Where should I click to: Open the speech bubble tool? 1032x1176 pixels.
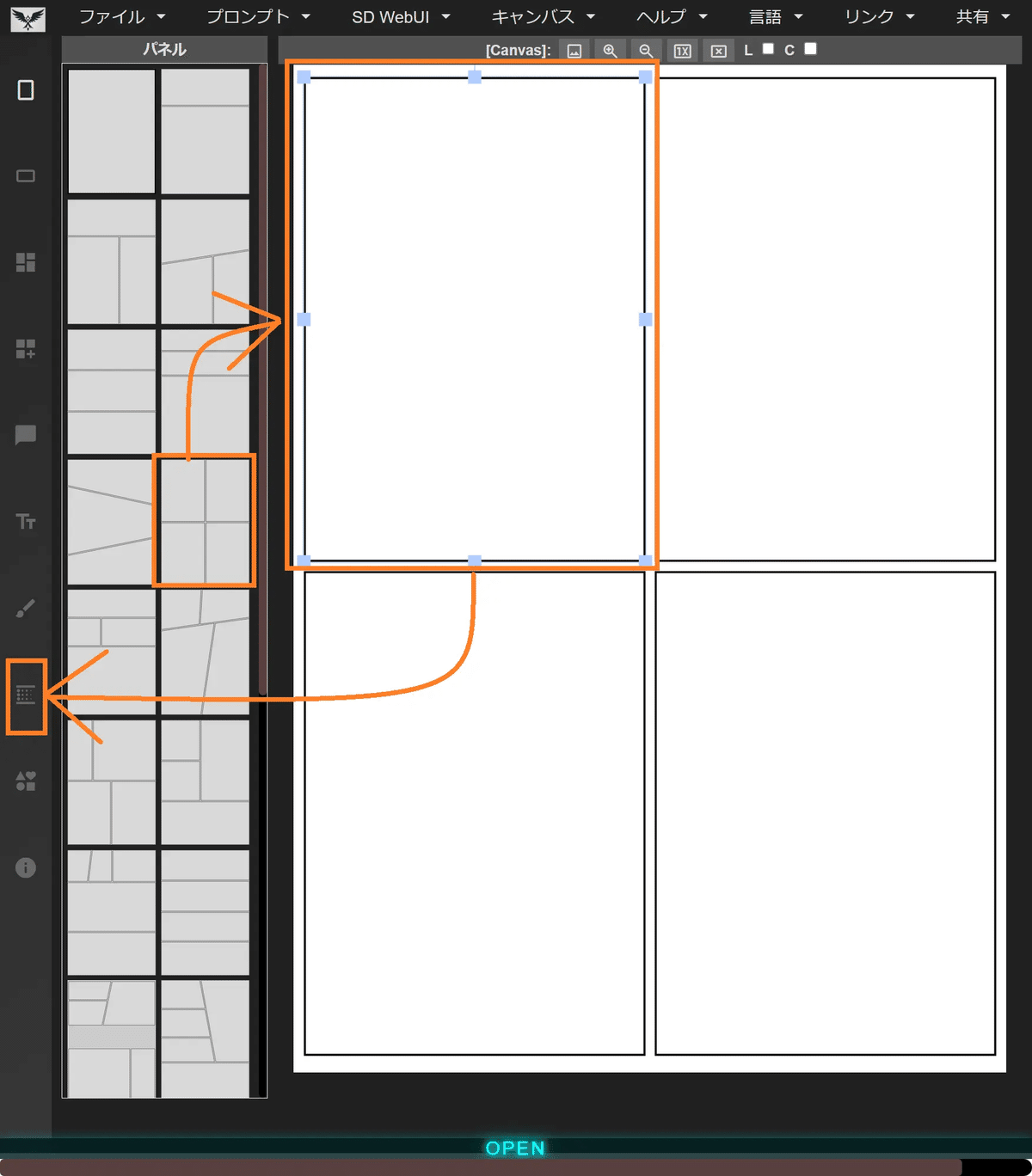26,435
